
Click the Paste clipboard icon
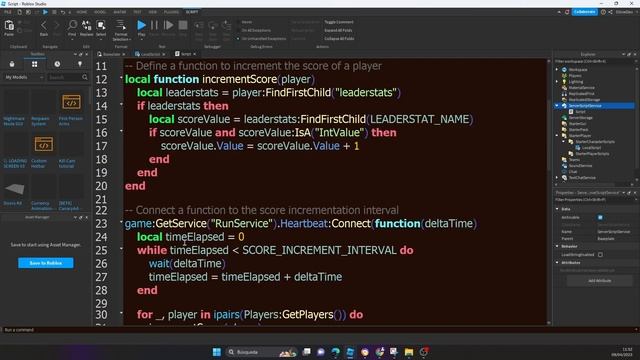click(x=9, y=26)
